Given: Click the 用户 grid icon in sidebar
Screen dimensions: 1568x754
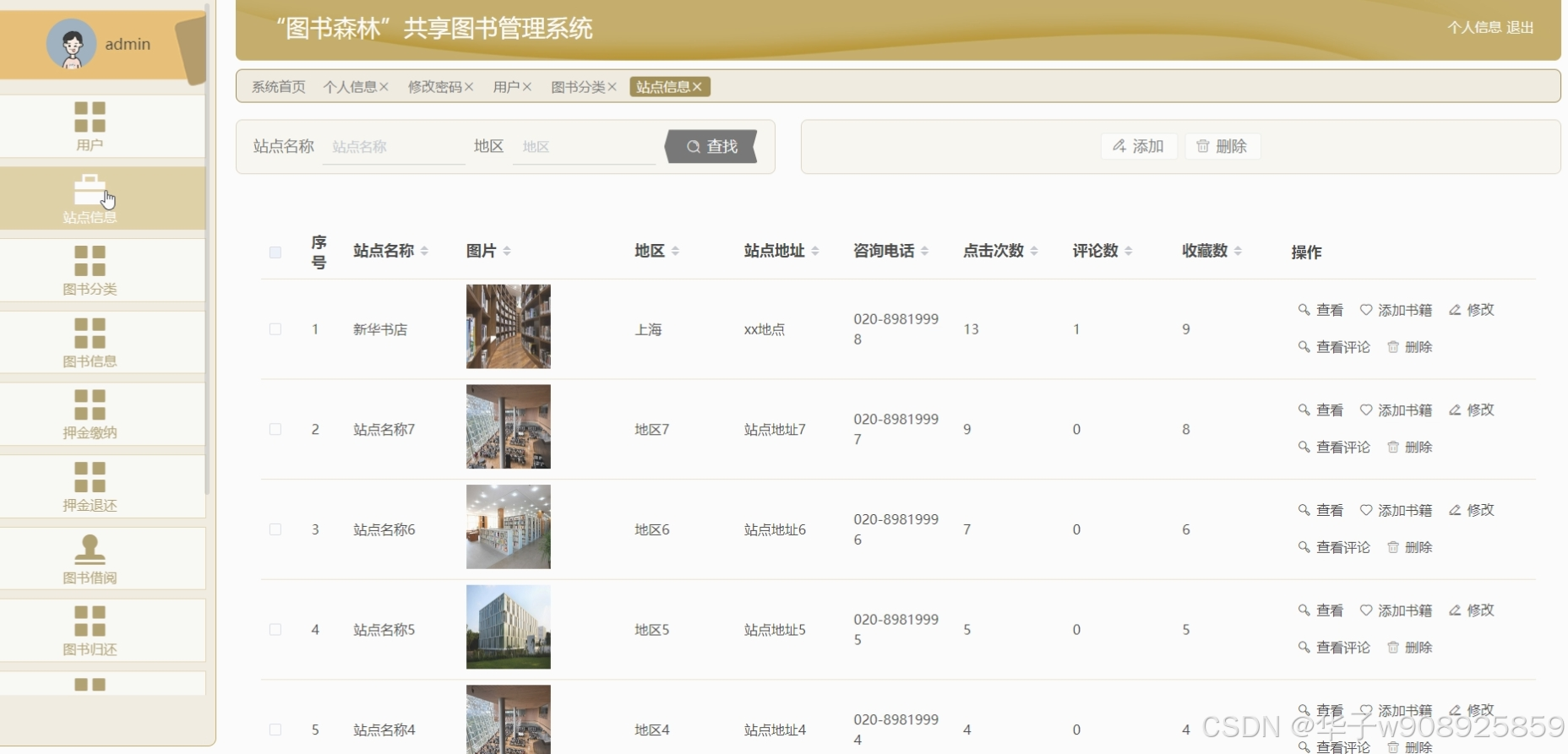Looking at the screenshot, I should click(x=90, y=117).
